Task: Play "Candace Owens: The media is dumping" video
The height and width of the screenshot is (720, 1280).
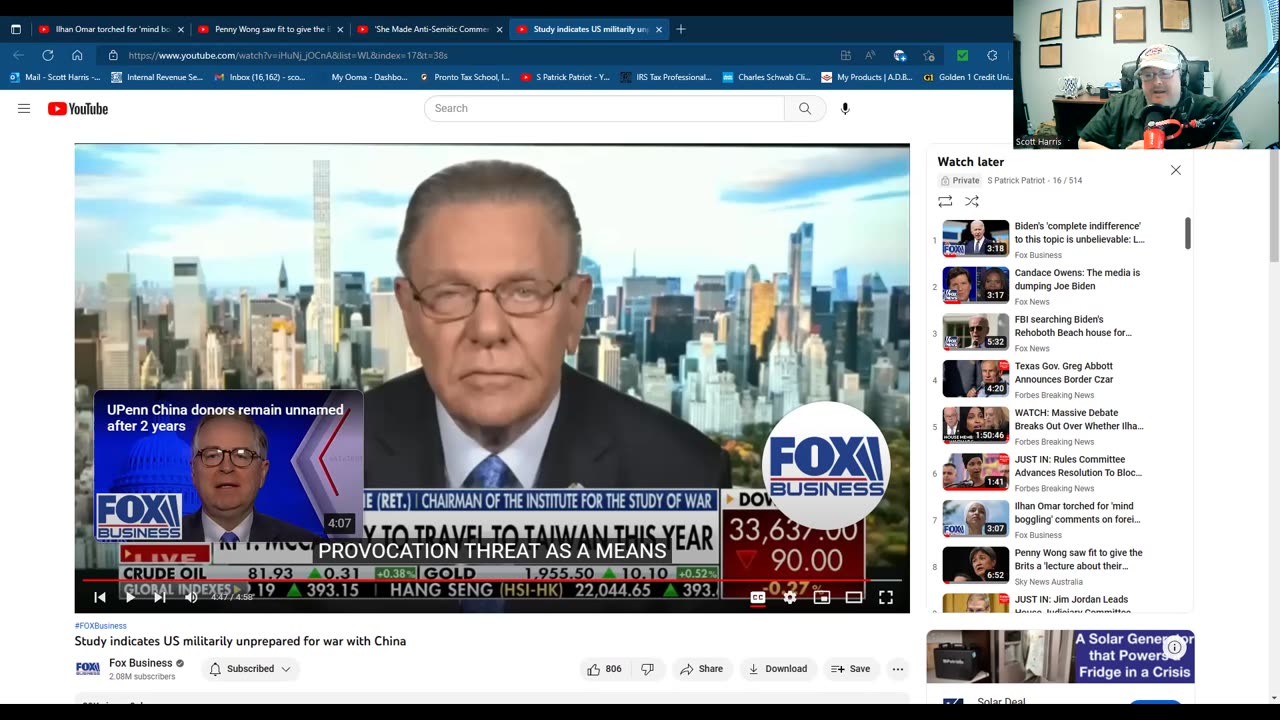Action: click(x=1060, y=286)
